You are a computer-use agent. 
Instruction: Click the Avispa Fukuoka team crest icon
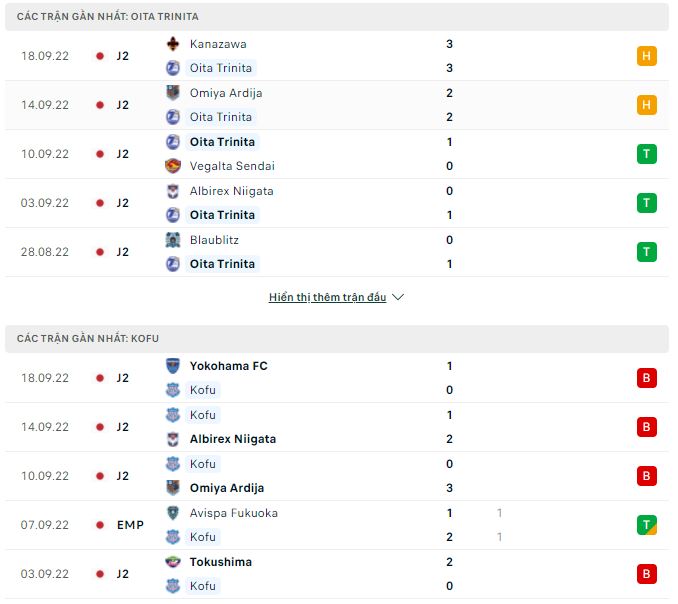pos(173,513)
